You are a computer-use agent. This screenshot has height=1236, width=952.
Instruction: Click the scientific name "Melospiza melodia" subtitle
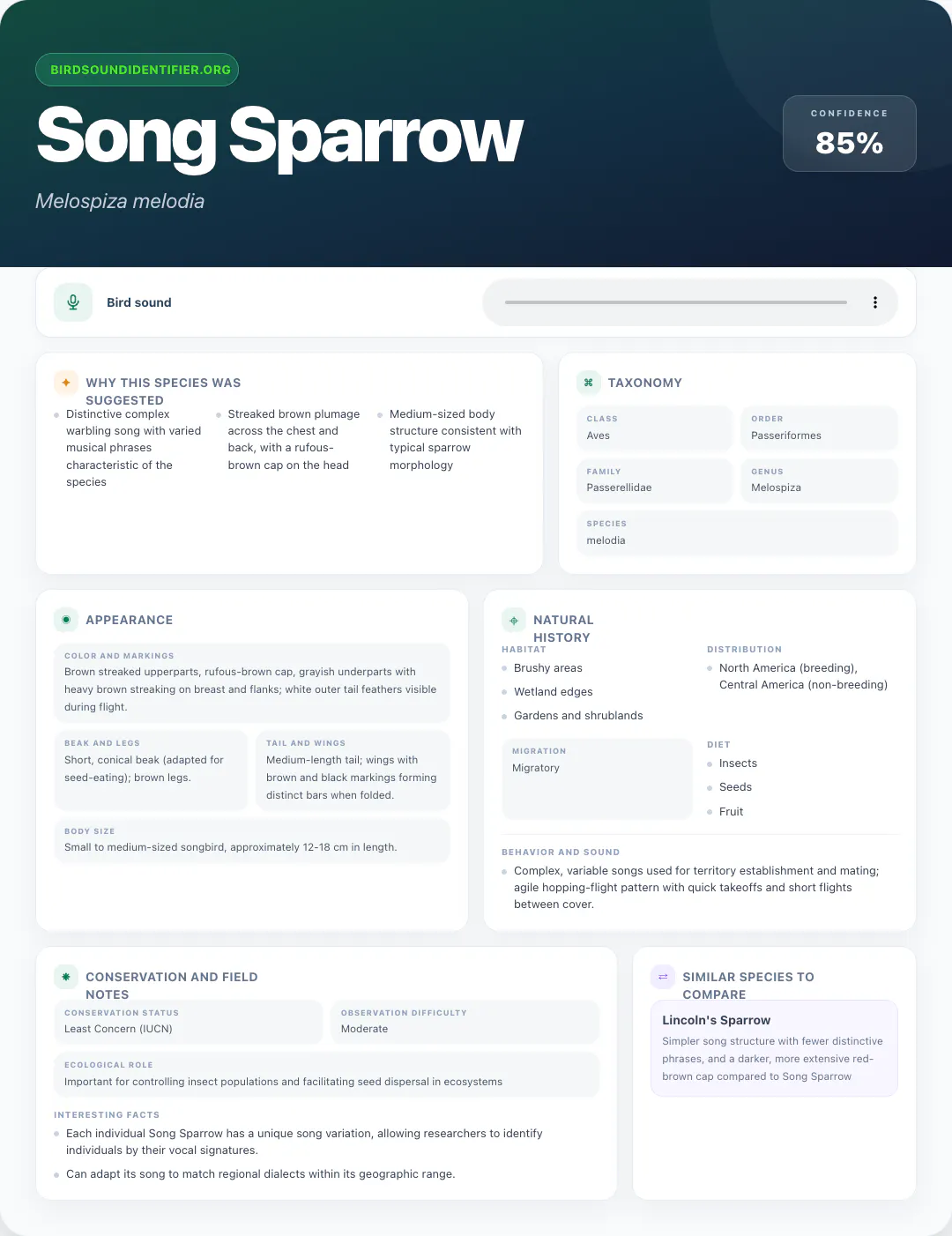[x=120, y=201]
